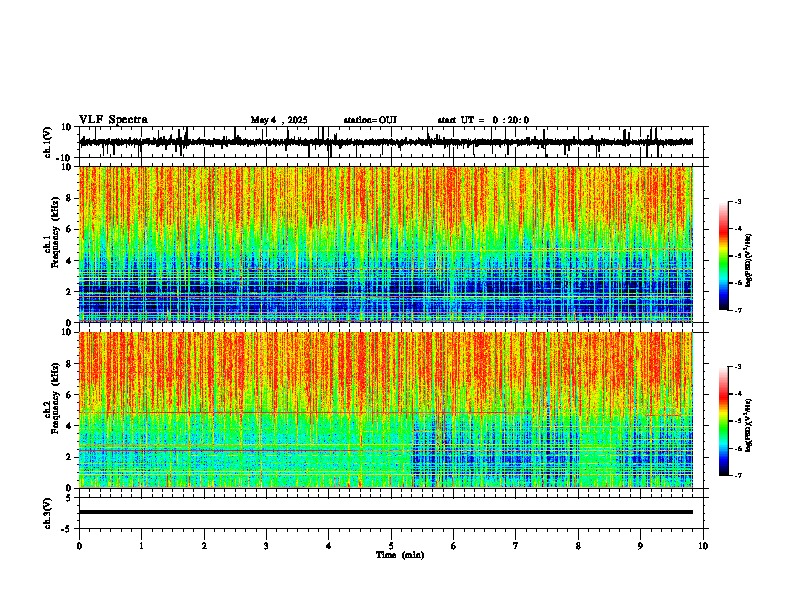Select the "start UT = 0 : 20: 0" text
The width and height of the screenshot is (792, 612).
[x=483, y=120]
